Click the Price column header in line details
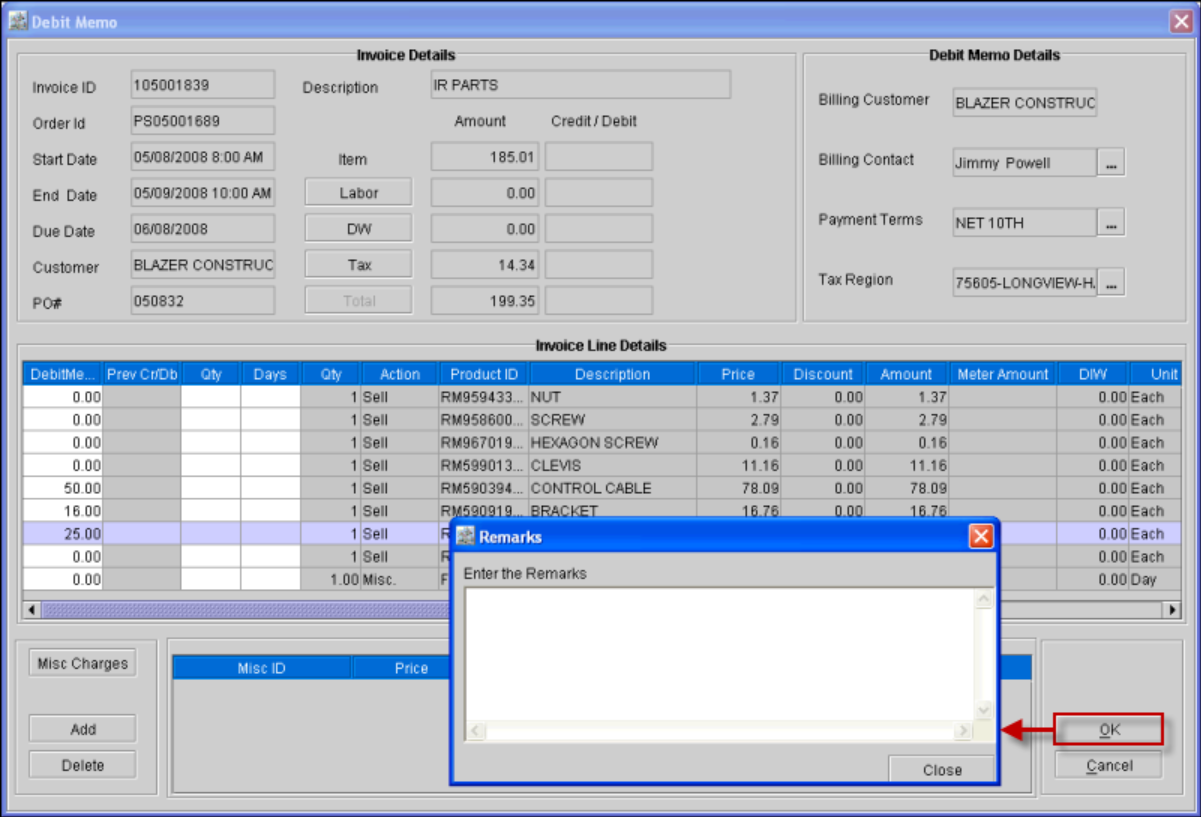 [738, 374]
